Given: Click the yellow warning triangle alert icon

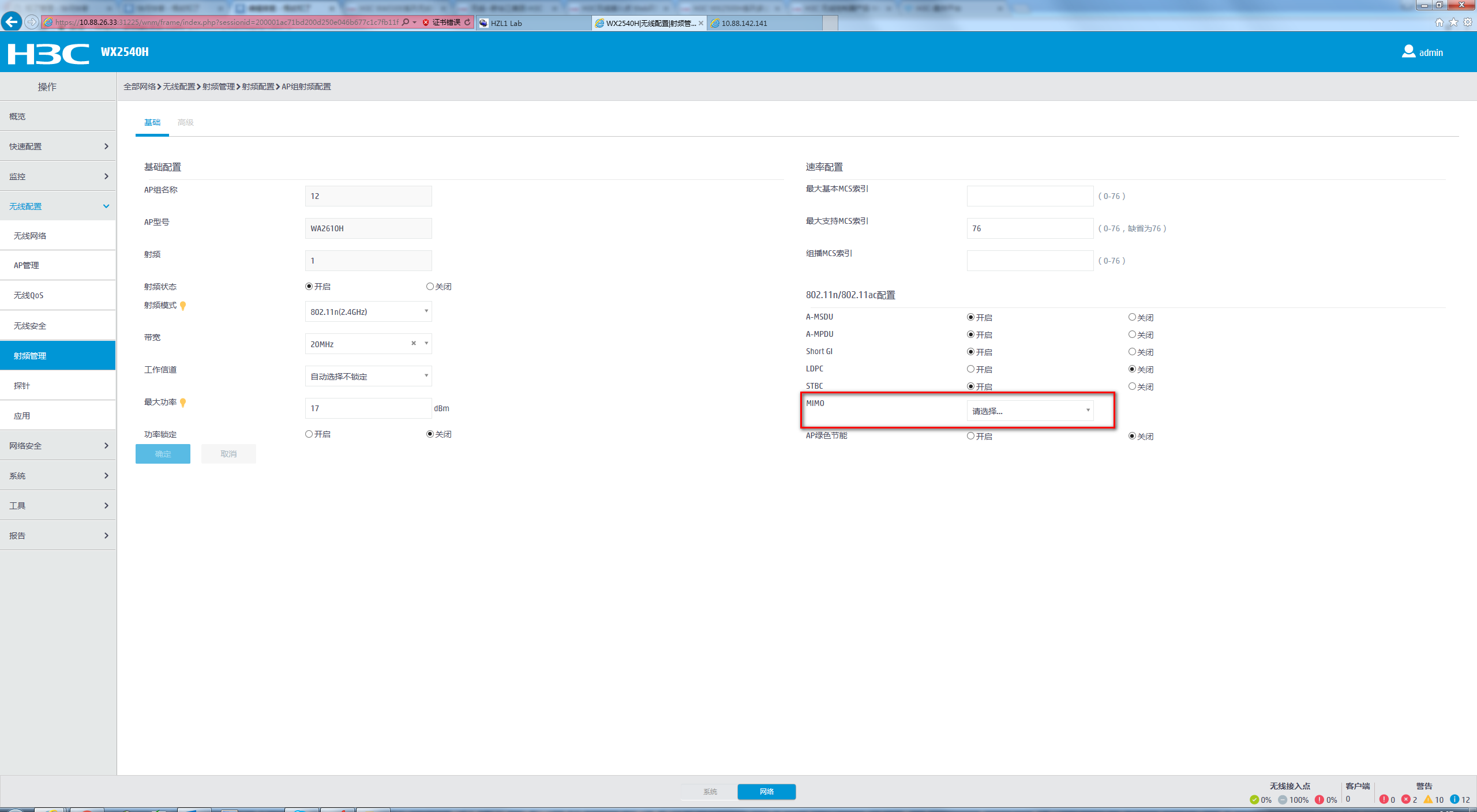Looking at the screenshot, I should coord(1428,799).
